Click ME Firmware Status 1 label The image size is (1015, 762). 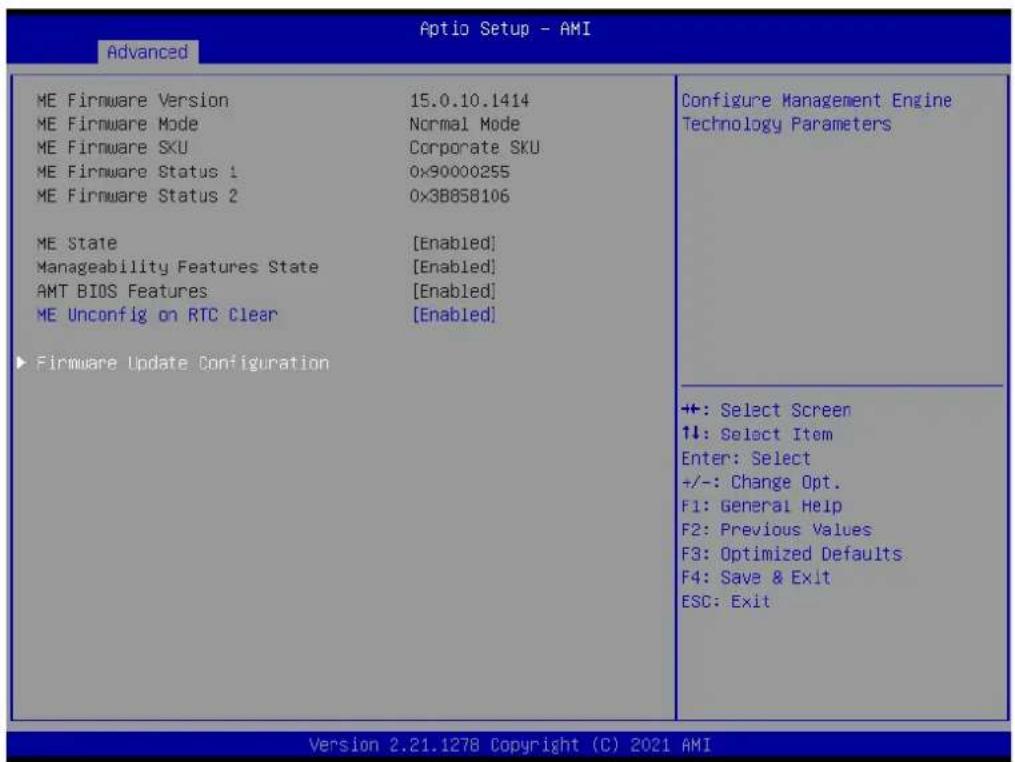coord(137,172)
